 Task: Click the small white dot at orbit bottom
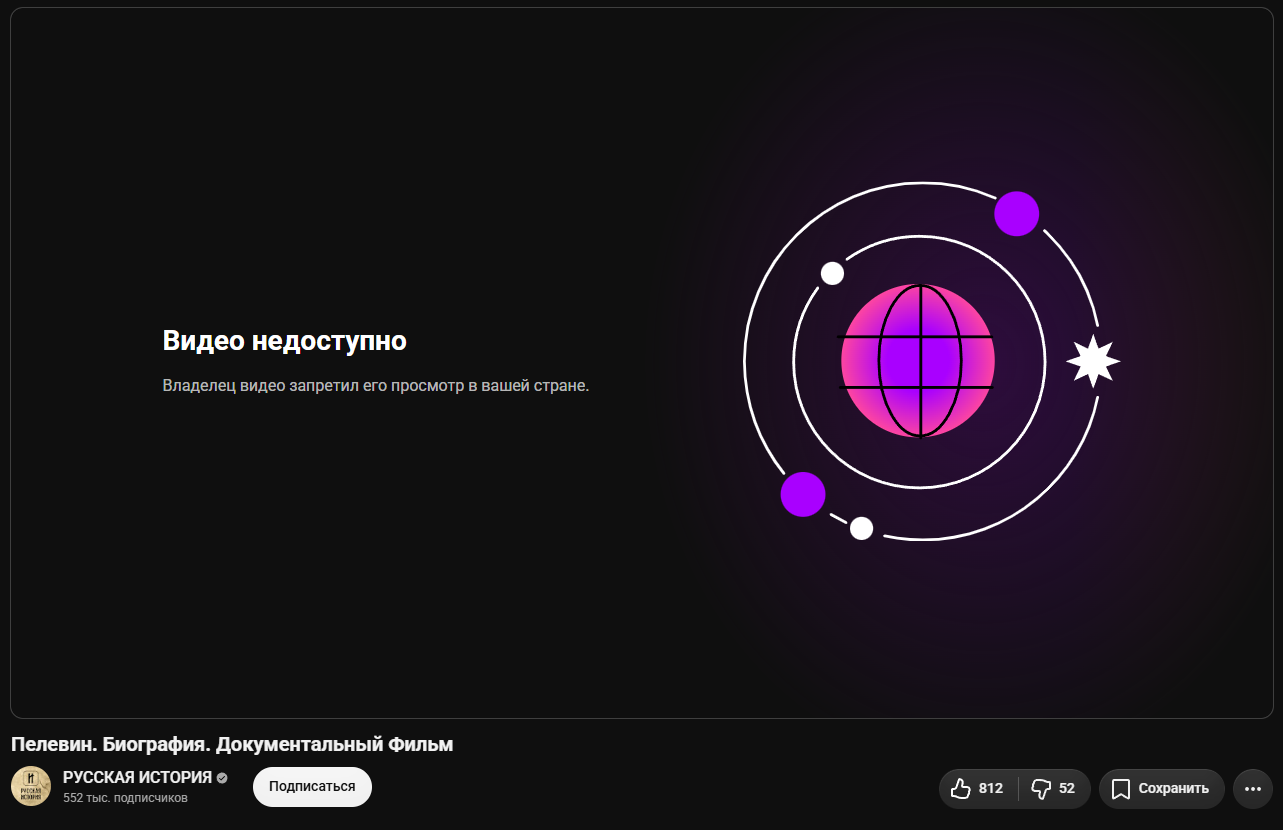861,528
